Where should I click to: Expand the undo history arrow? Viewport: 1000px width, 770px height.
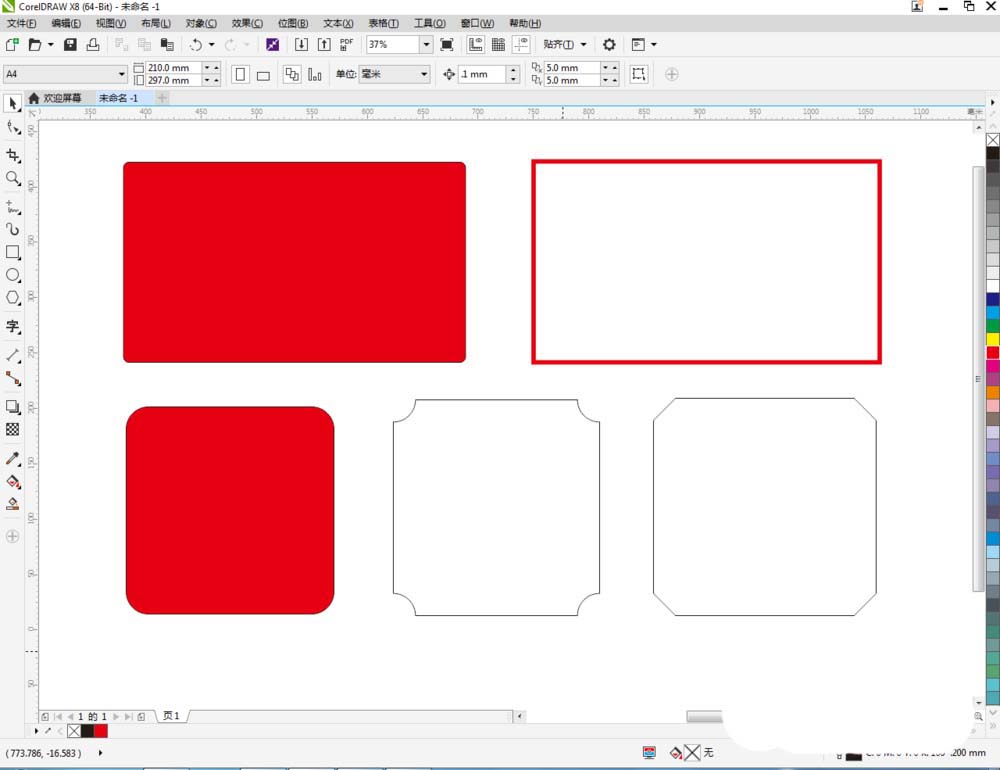[211, 45]
